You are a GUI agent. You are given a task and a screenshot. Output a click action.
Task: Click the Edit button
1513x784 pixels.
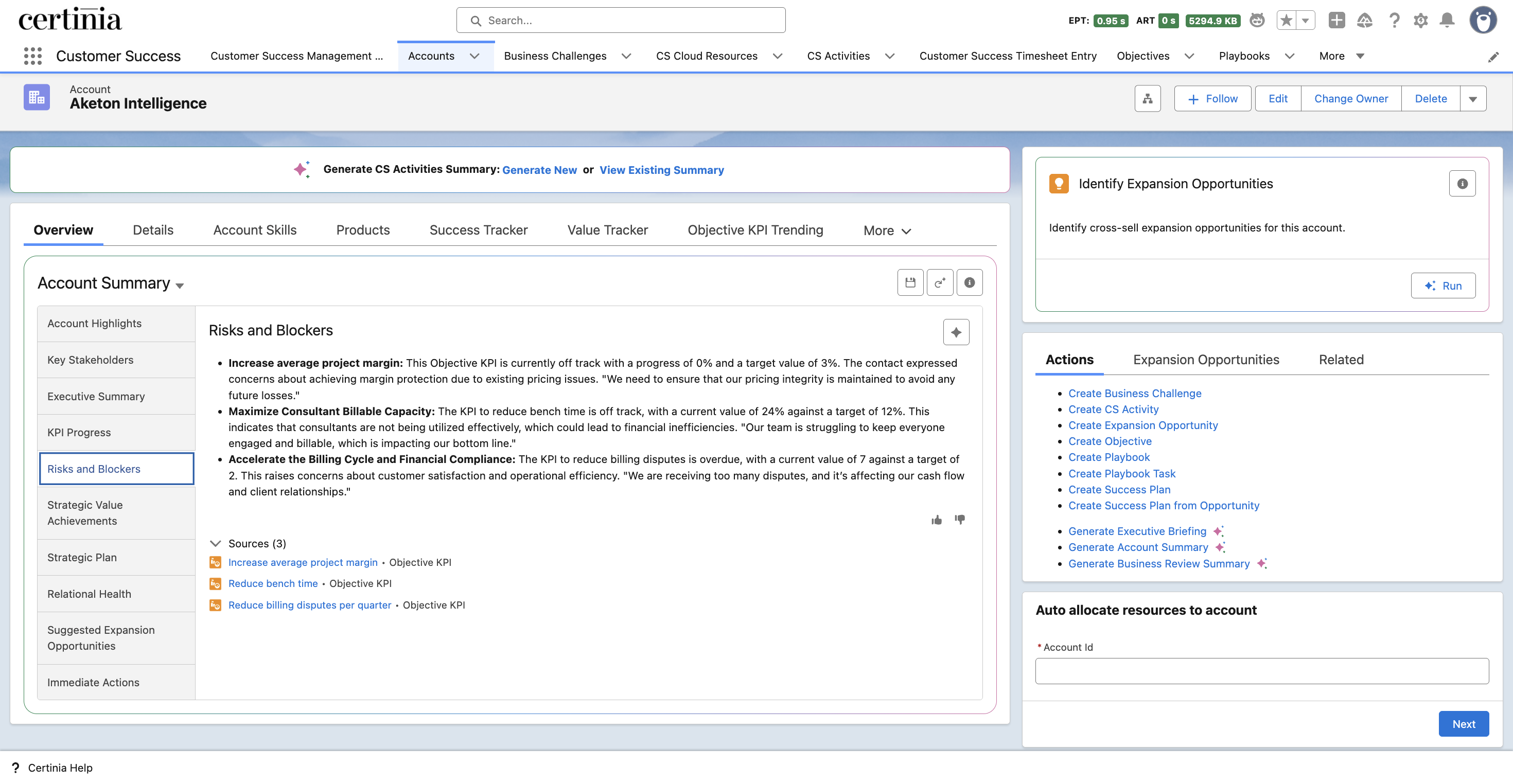pyautogui.click(x=1277, y=99)
